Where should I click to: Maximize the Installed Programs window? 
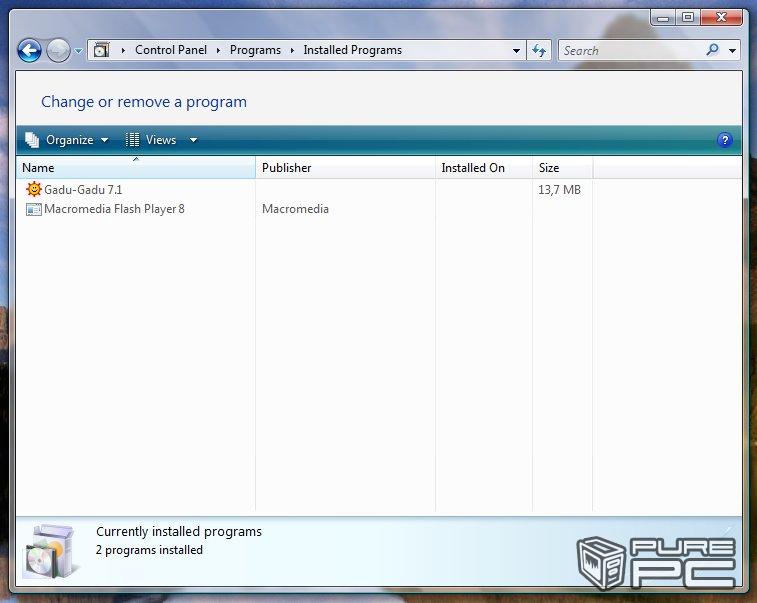[687, 18]
